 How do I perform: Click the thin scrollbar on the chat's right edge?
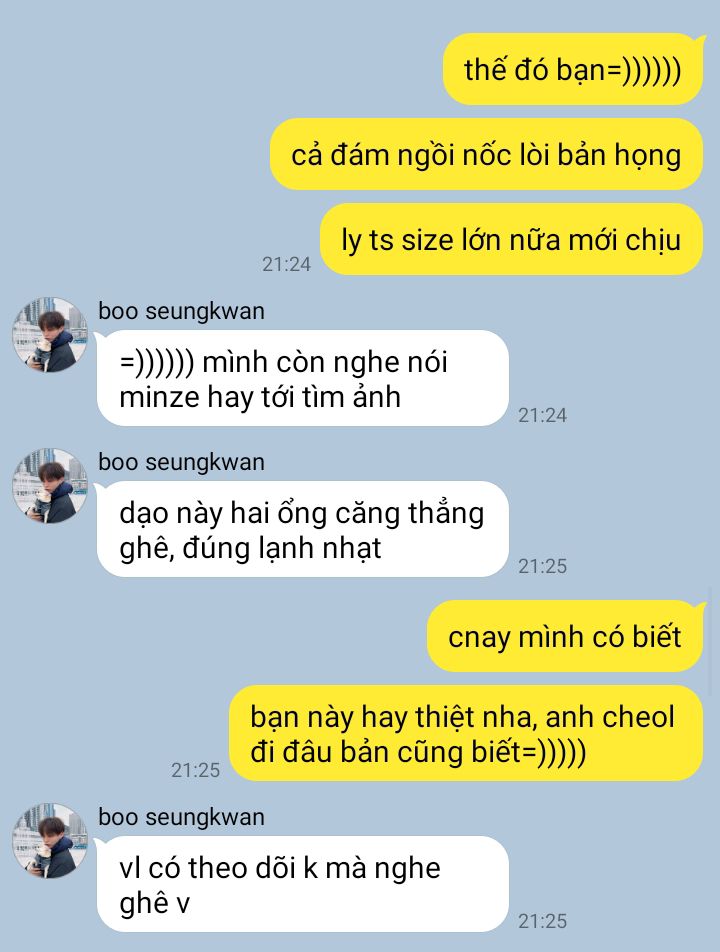712,641
